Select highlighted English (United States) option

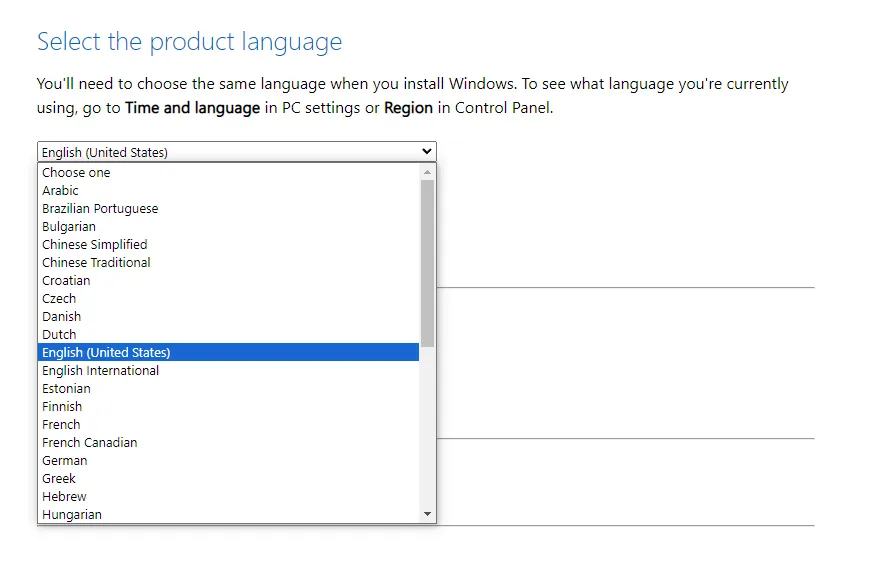tap(228, 352)
